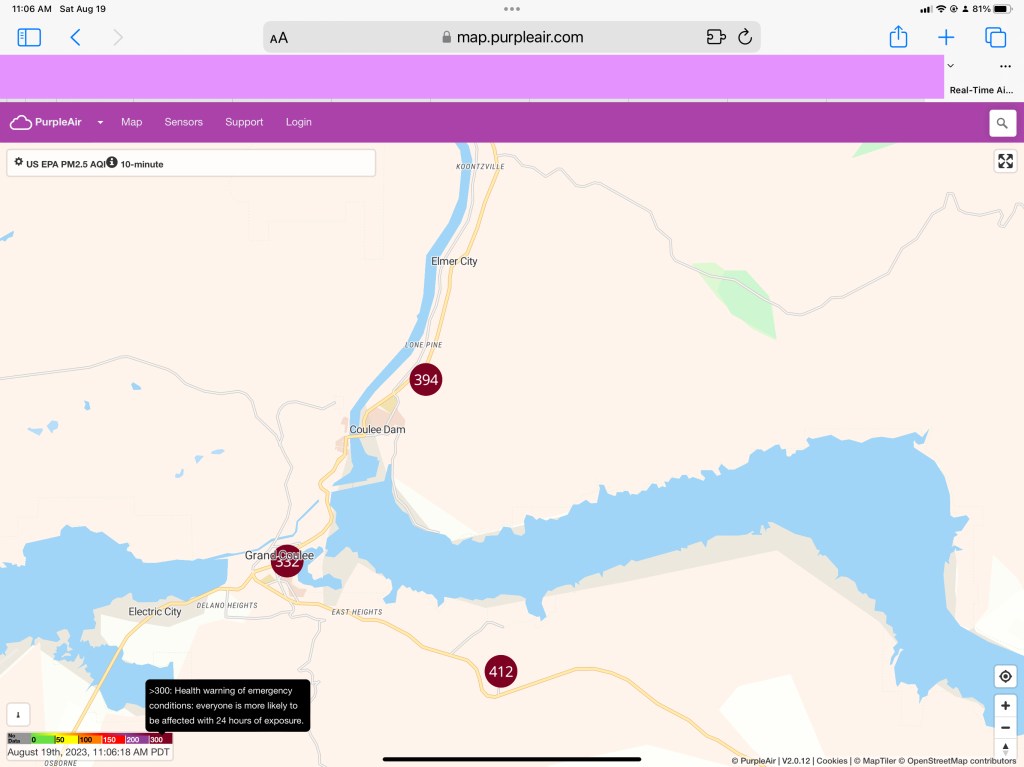Zoom in on the map
This screenshot has width=1024, height=767.
tap(1005, 705)
